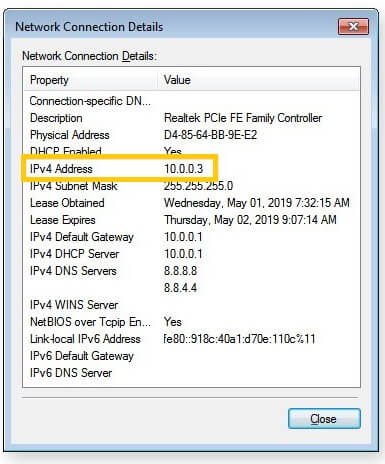Select the IPv6 Default Gateway row

click(192, 356)
